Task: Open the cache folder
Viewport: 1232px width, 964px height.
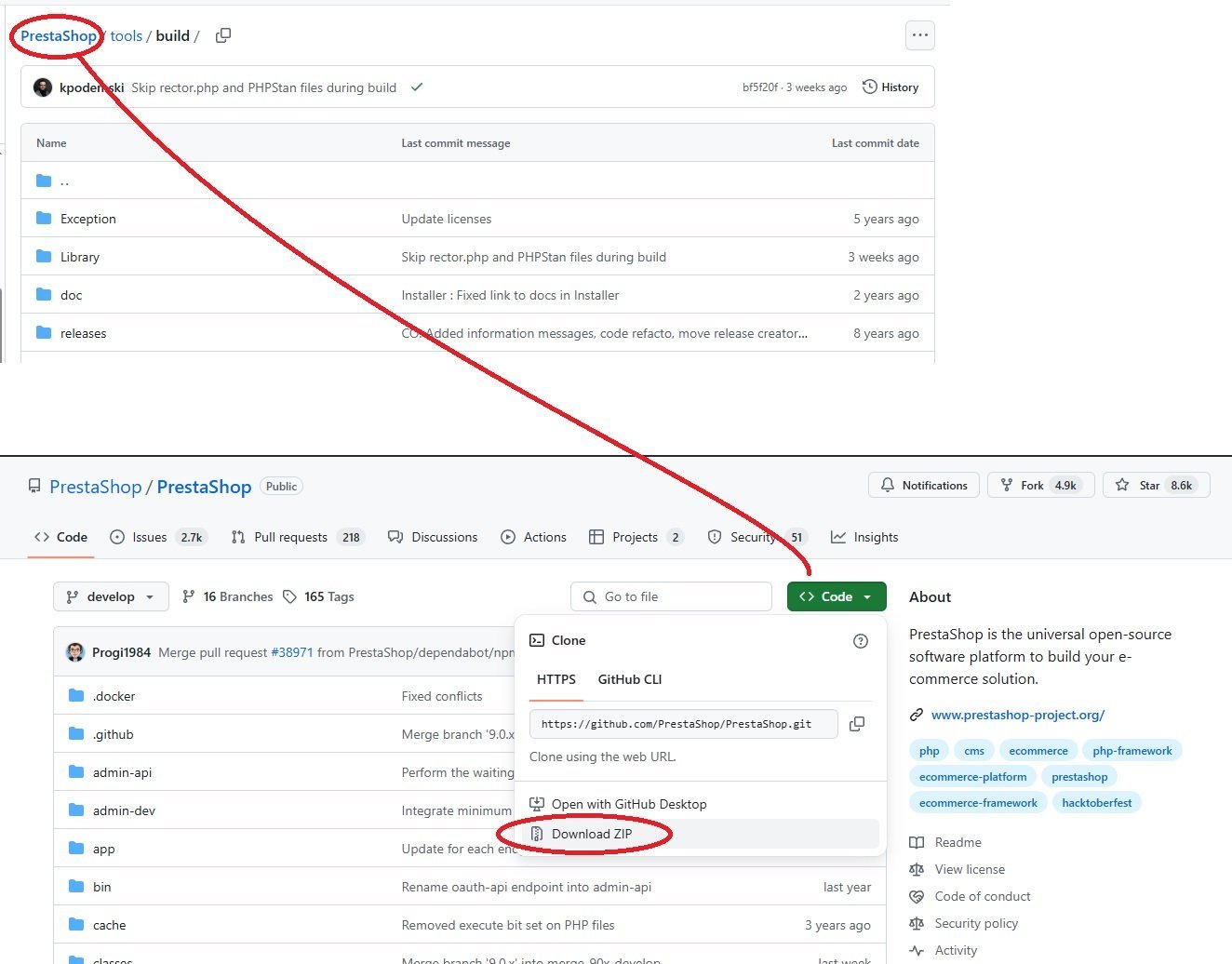Action: 109,925
